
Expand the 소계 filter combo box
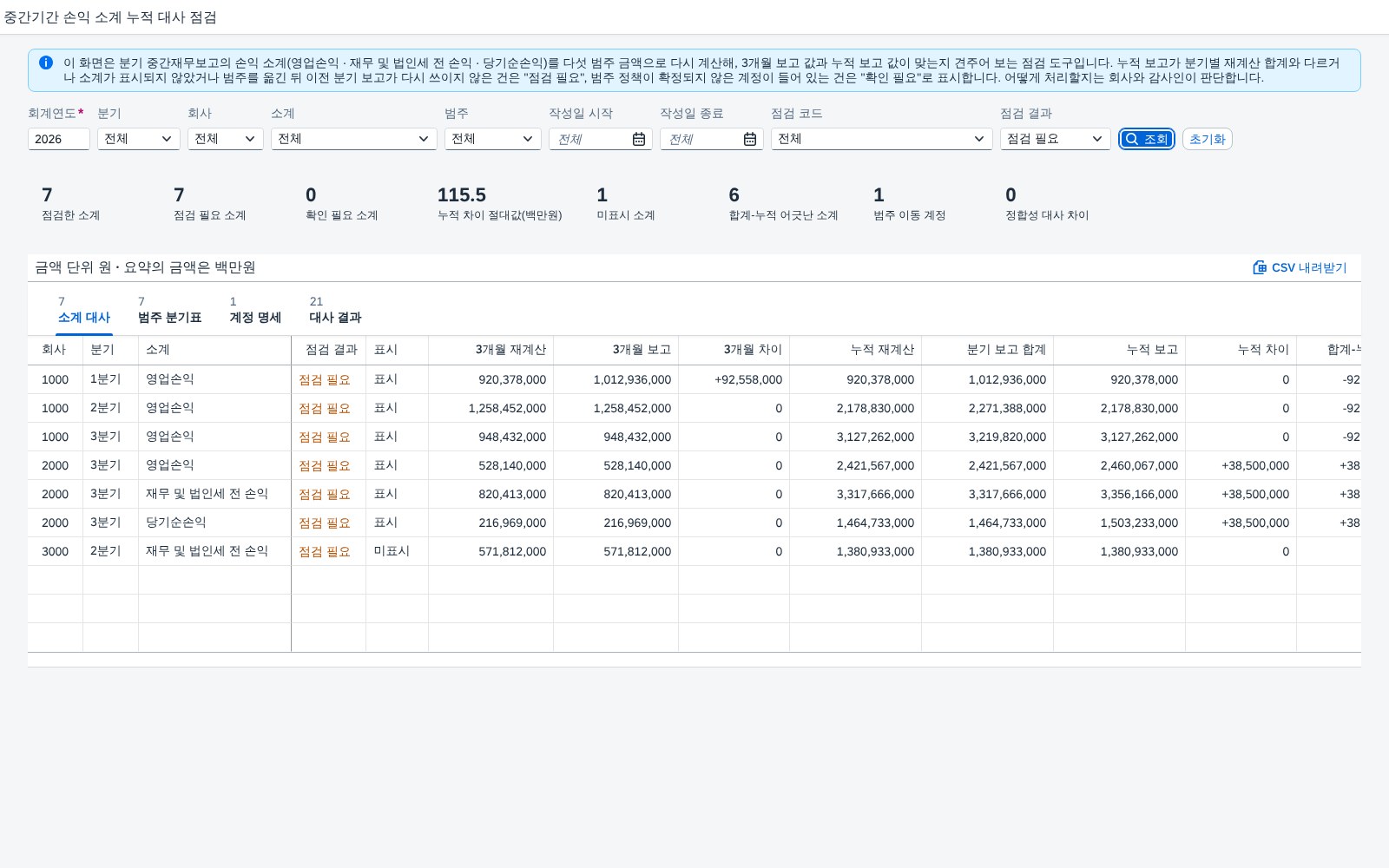354,139
